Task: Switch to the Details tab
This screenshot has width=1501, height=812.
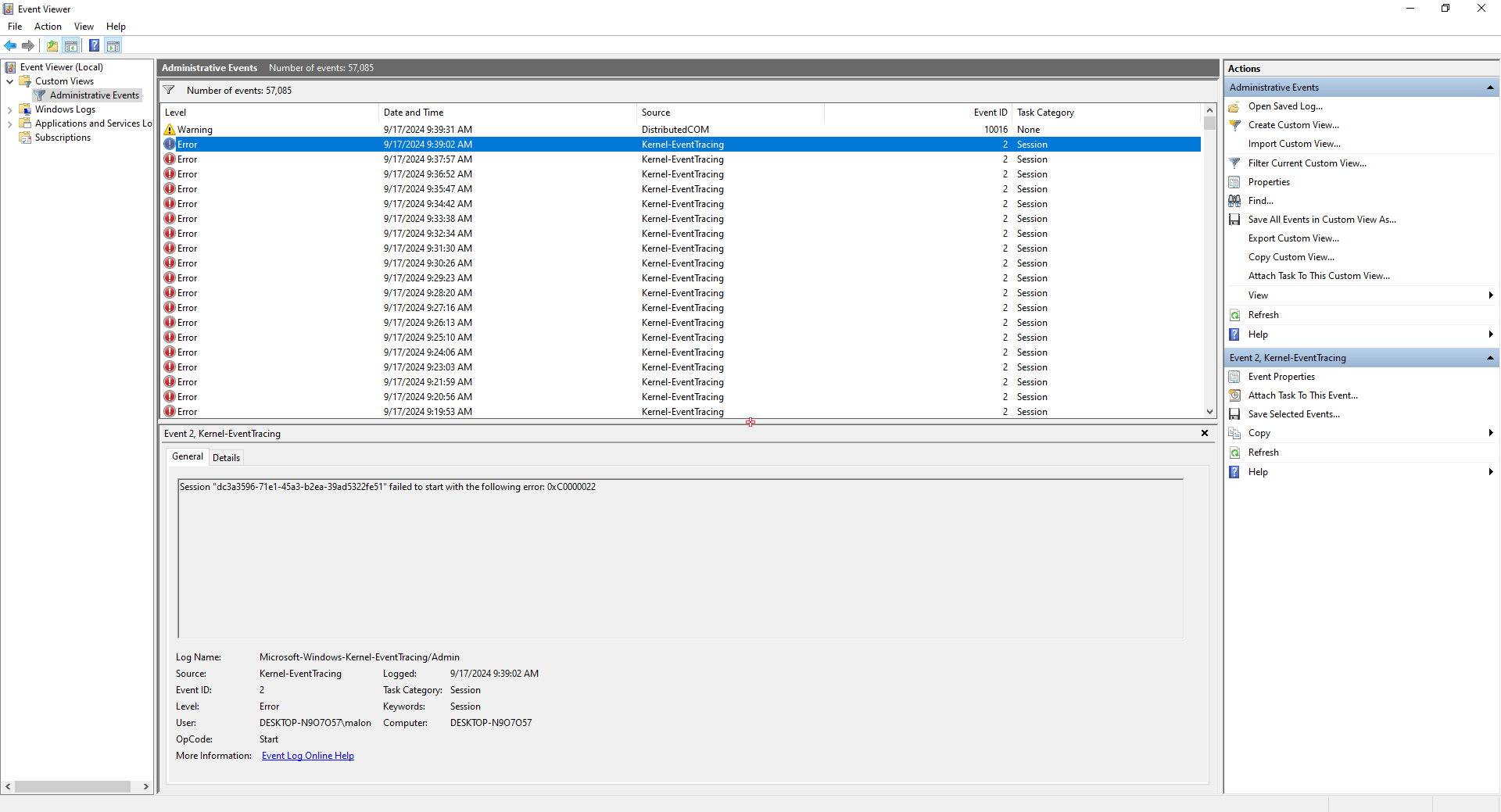Action: pyautogui.click(x=226, y=458)
